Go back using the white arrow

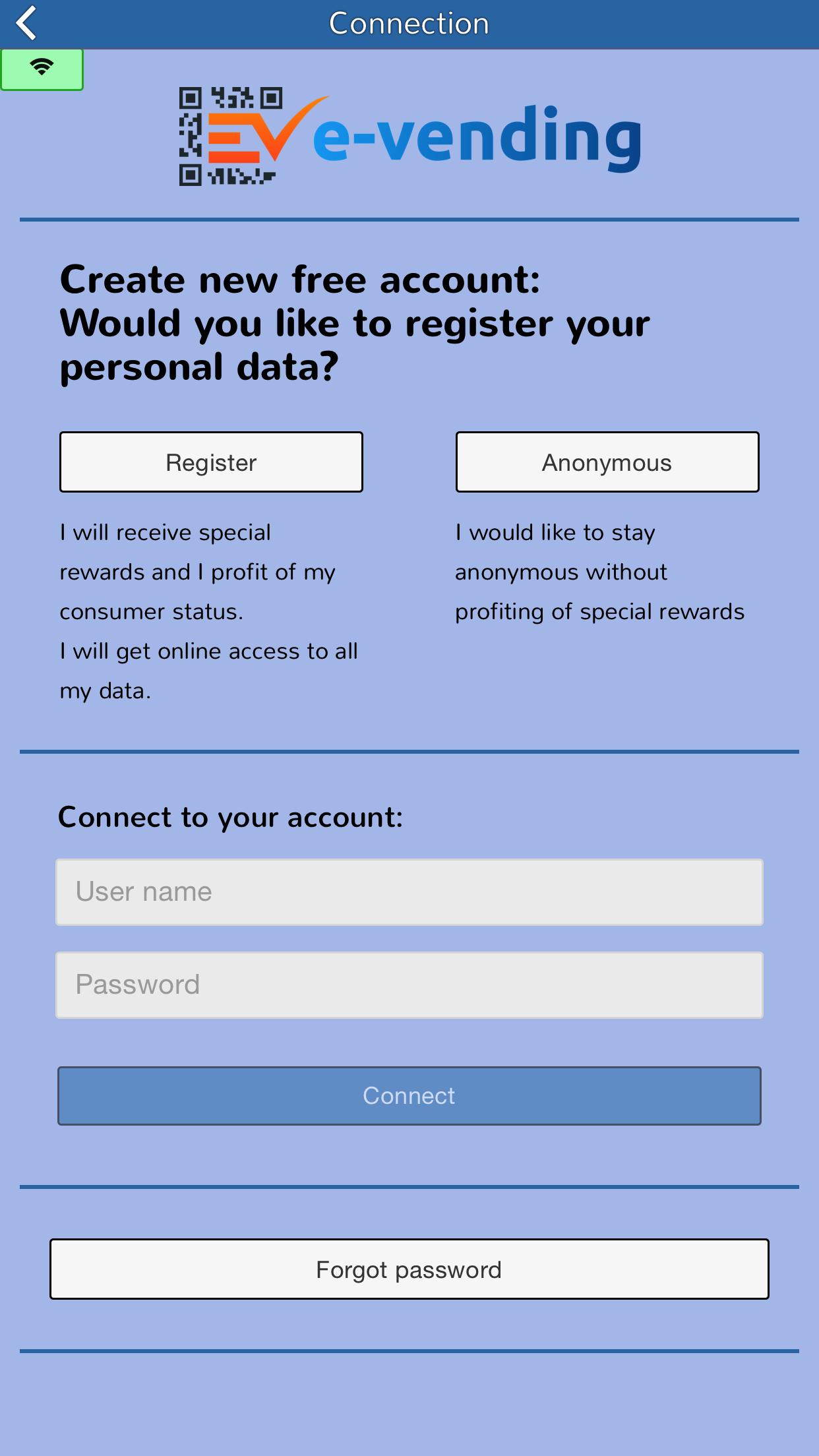coord(26,24)
